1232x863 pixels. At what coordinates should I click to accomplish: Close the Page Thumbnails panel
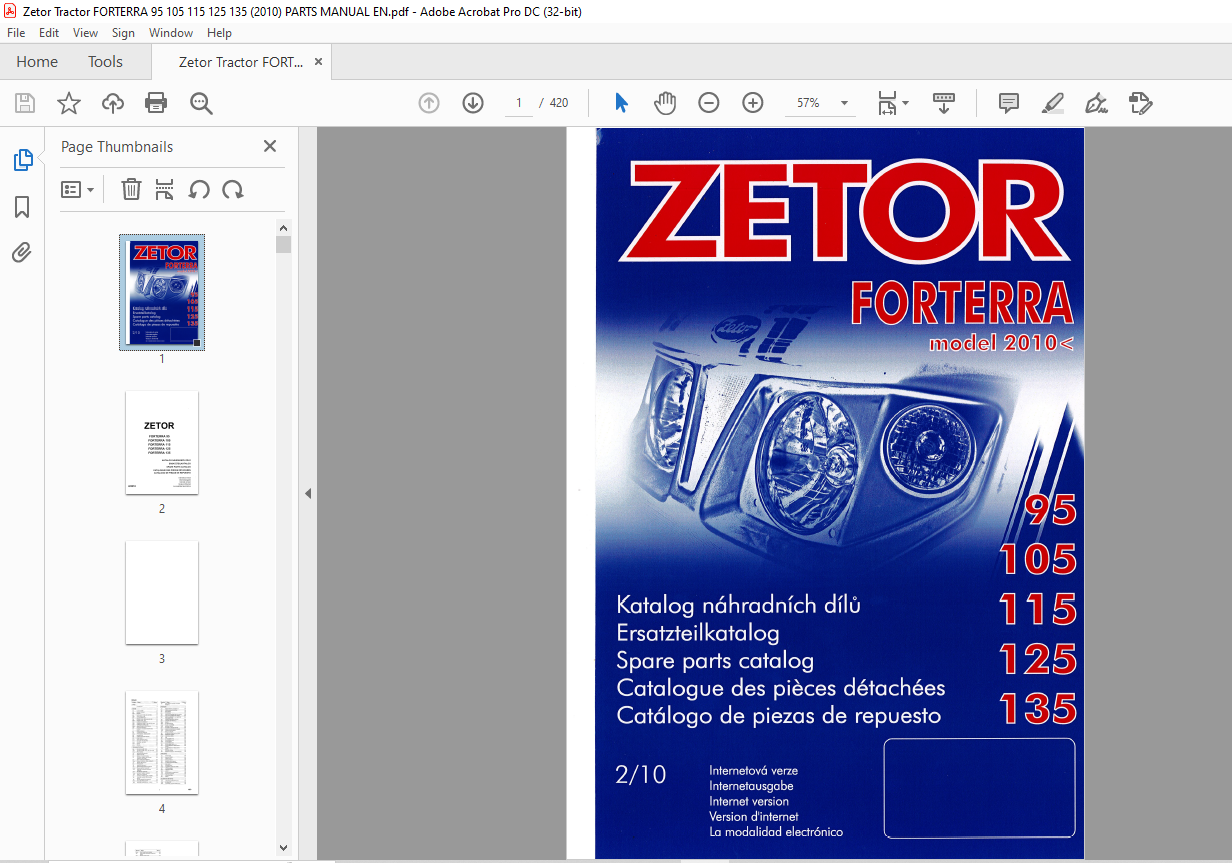tap(269, 146)
